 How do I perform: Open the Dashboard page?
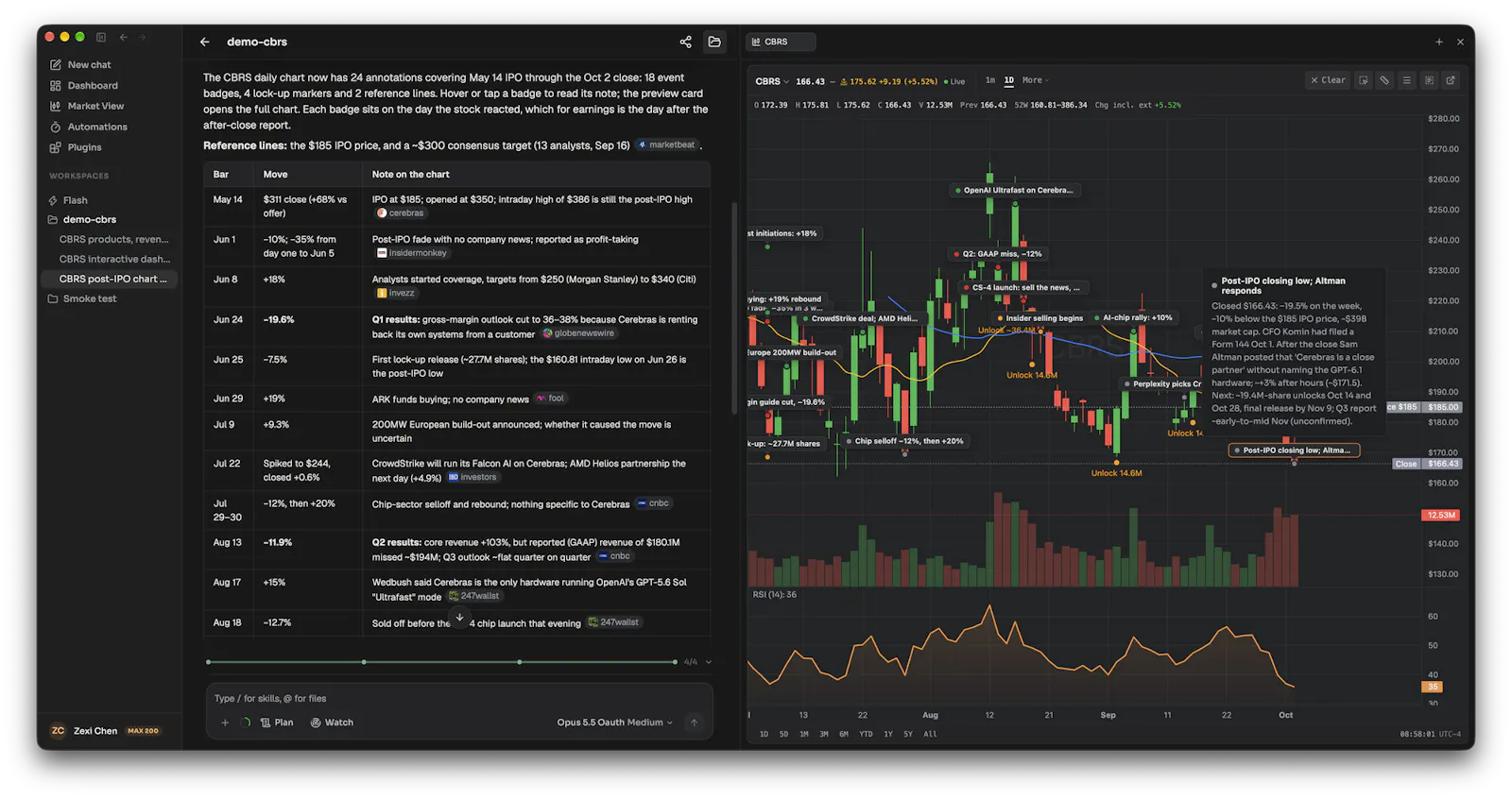point(84,86)
